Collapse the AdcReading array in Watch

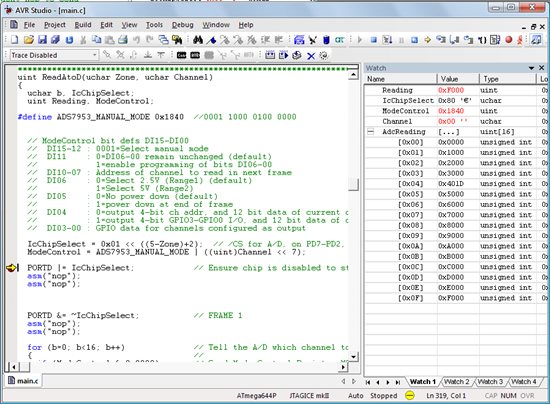click(x=371, y=132)
